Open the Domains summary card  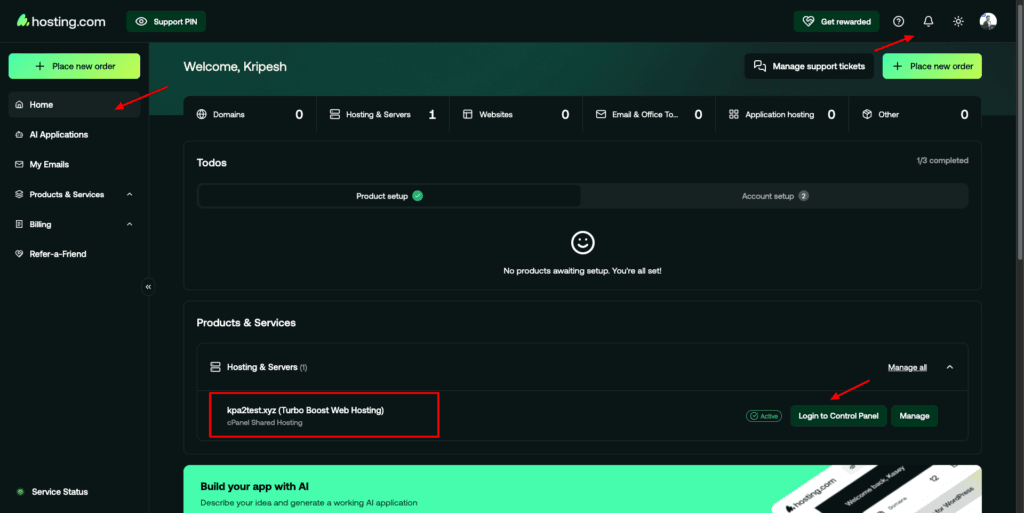click(x=250, y=114)
